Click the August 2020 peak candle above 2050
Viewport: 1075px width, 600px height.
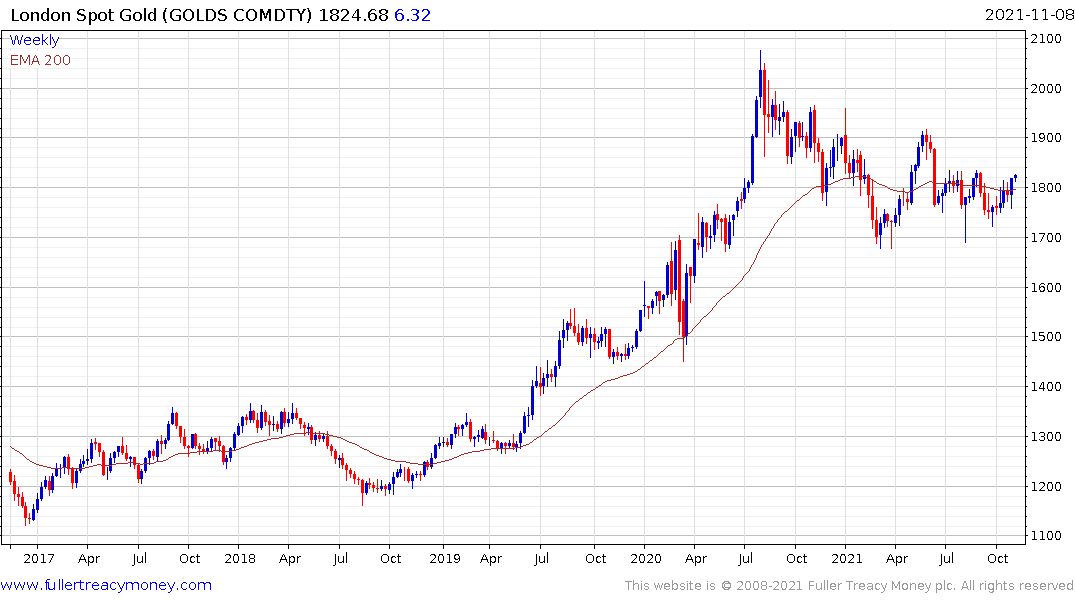click(x=760, y=75)
